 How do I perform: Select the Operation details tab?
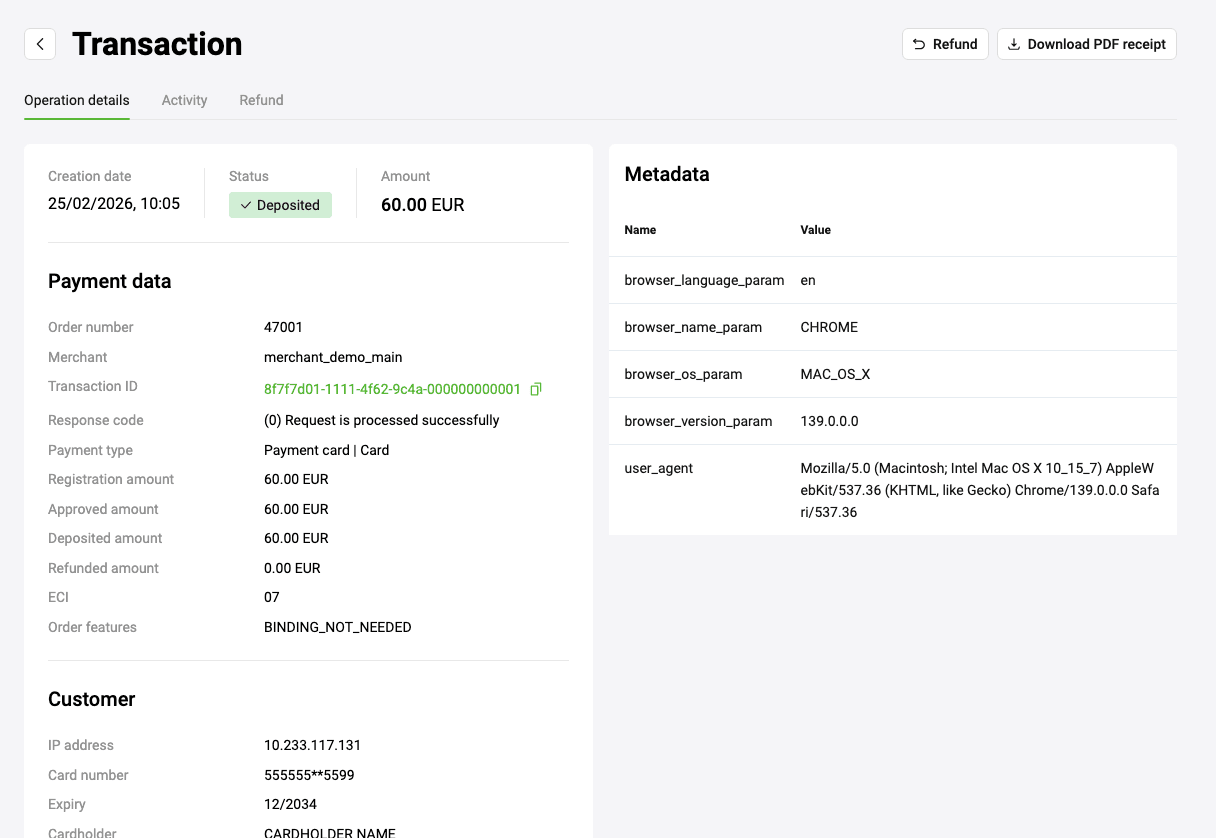pyautogui.click(x=77, y=100)
